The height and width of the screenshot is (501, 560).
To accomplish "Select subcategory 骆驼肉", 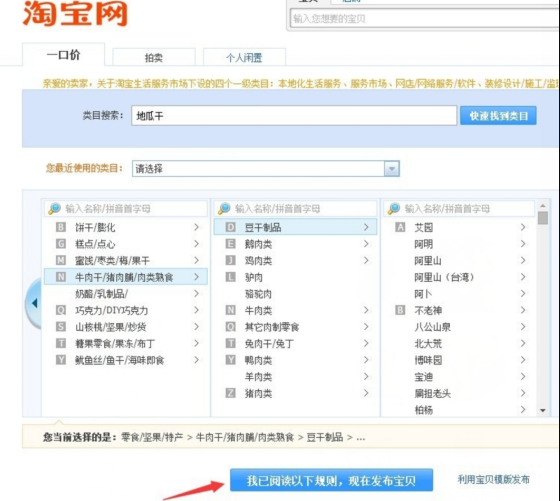I will click(295, 294).
